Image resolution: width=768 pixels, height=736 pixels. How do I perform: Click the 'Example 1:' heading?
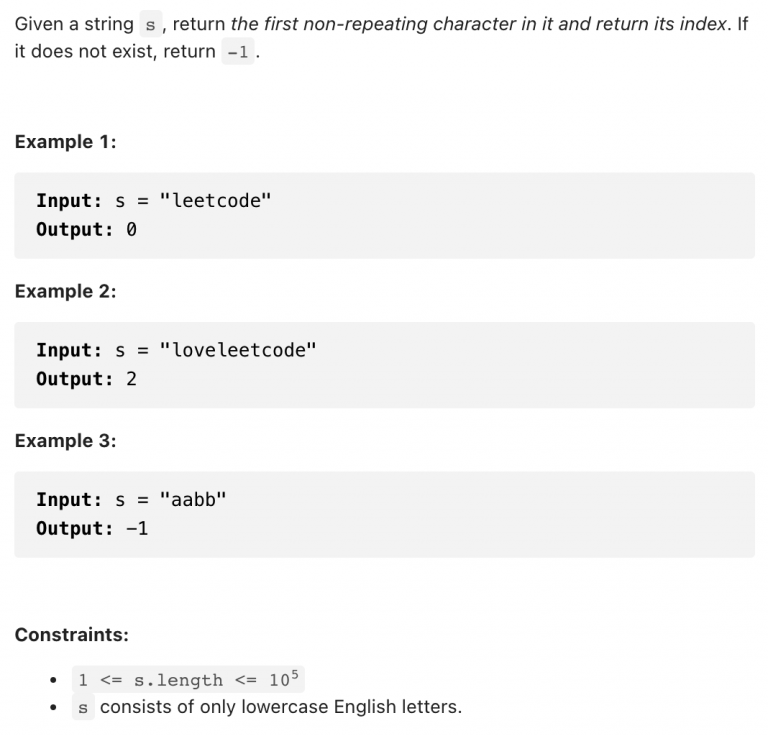pos(66,142)
